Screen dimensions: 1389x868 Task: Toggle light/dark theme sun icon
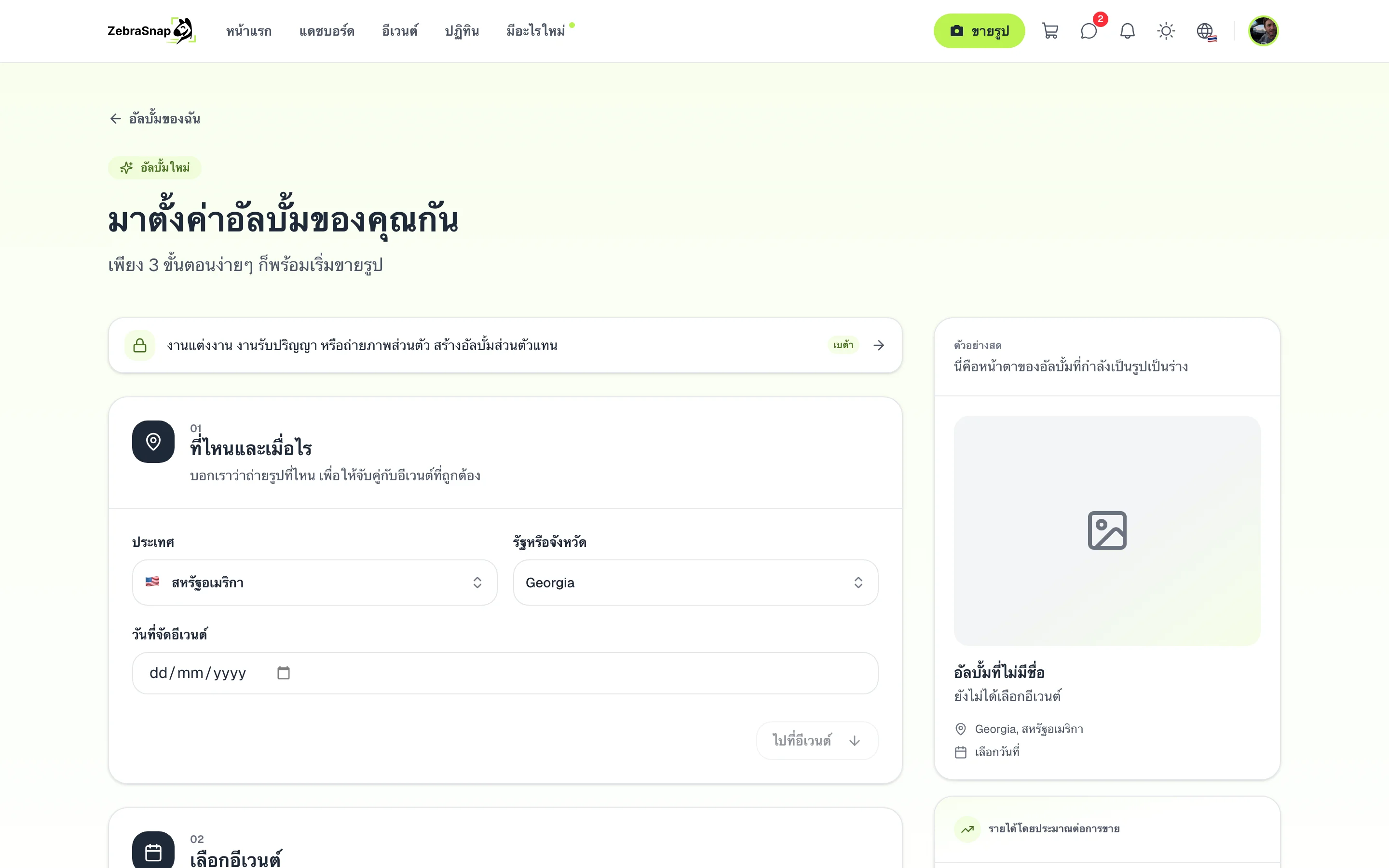pos(1166,31)
